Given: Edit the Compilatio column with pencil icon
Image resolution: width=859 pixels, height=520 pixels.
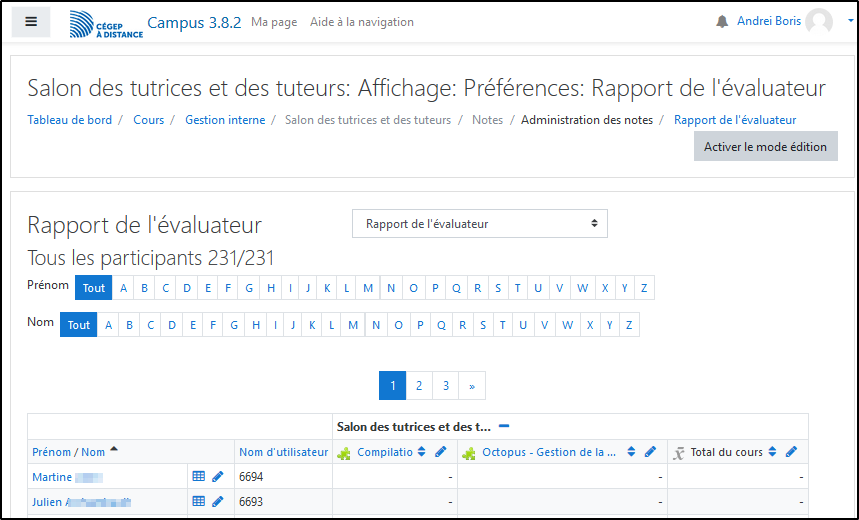Looking at the screenshot, I should coord(441,452).
